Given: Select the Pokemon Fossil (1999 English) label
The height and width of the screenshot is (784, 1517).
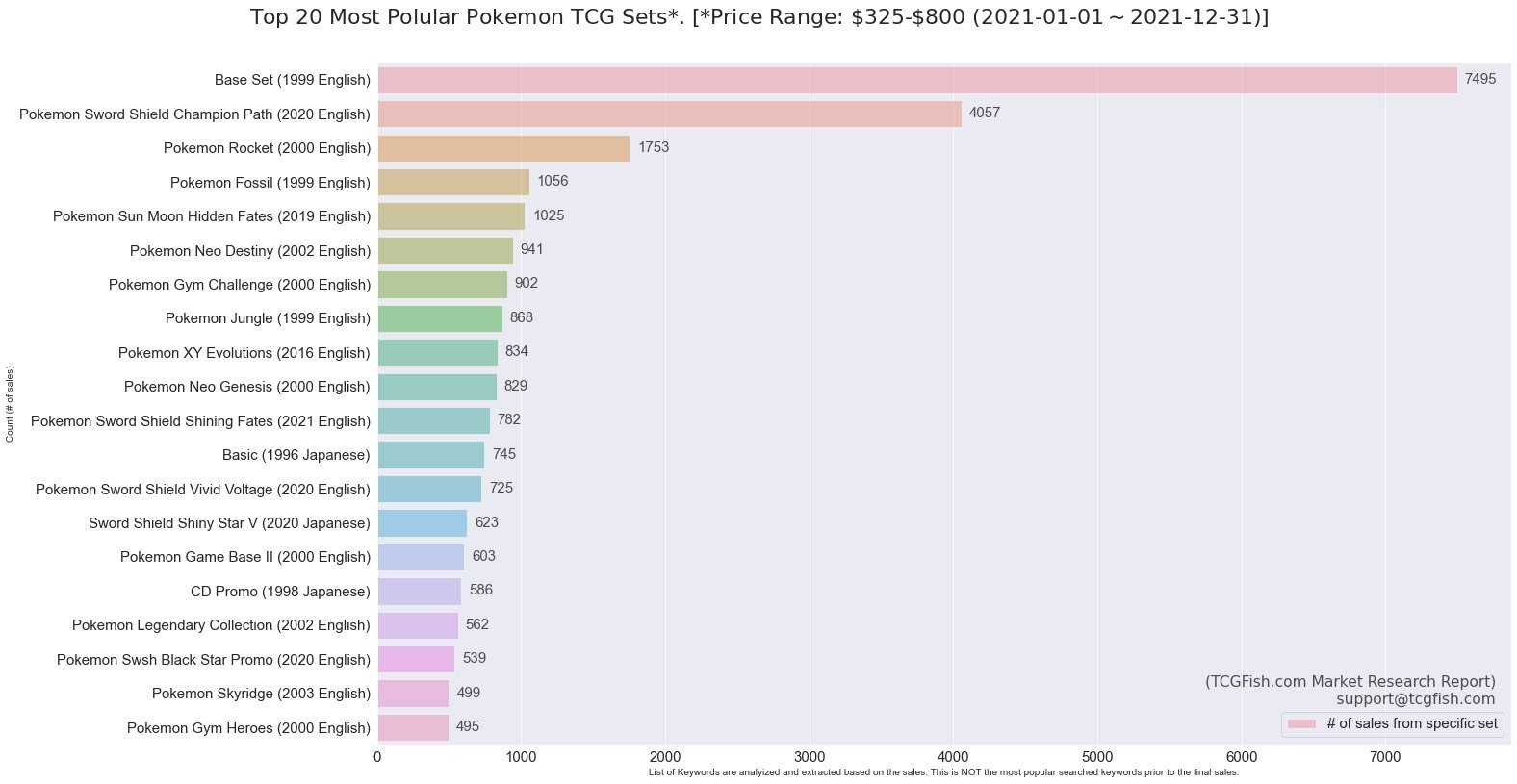Looking at the screenshot, I should coord(270,183).
